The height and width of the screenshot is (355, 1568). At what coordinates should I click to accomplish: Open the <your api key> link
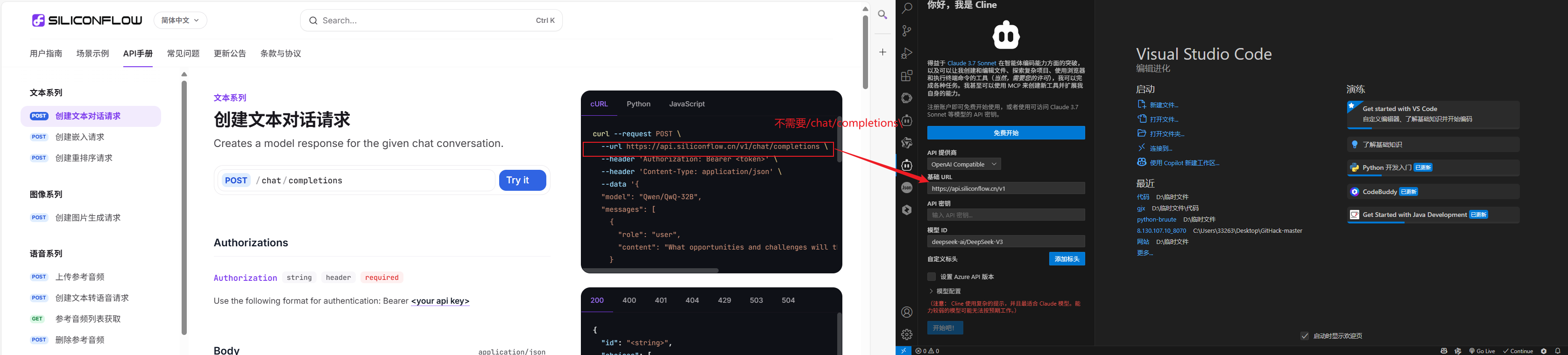coord(440,301)
